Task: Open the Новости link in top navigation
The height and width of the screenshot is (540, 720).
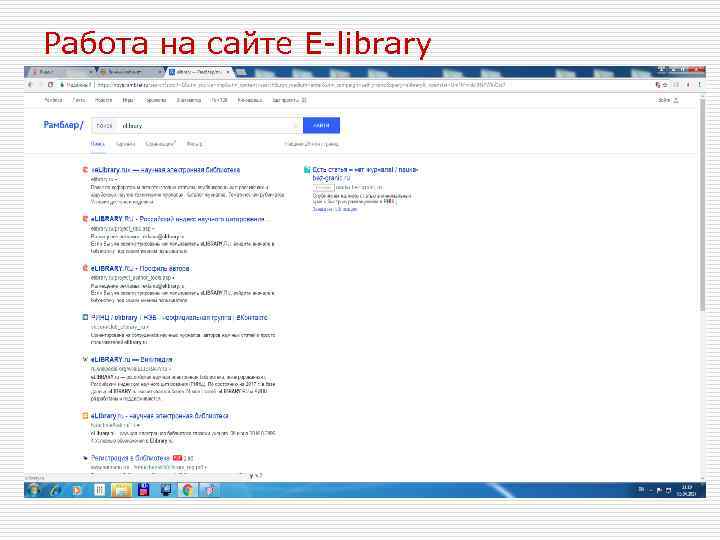Action: 103,100
